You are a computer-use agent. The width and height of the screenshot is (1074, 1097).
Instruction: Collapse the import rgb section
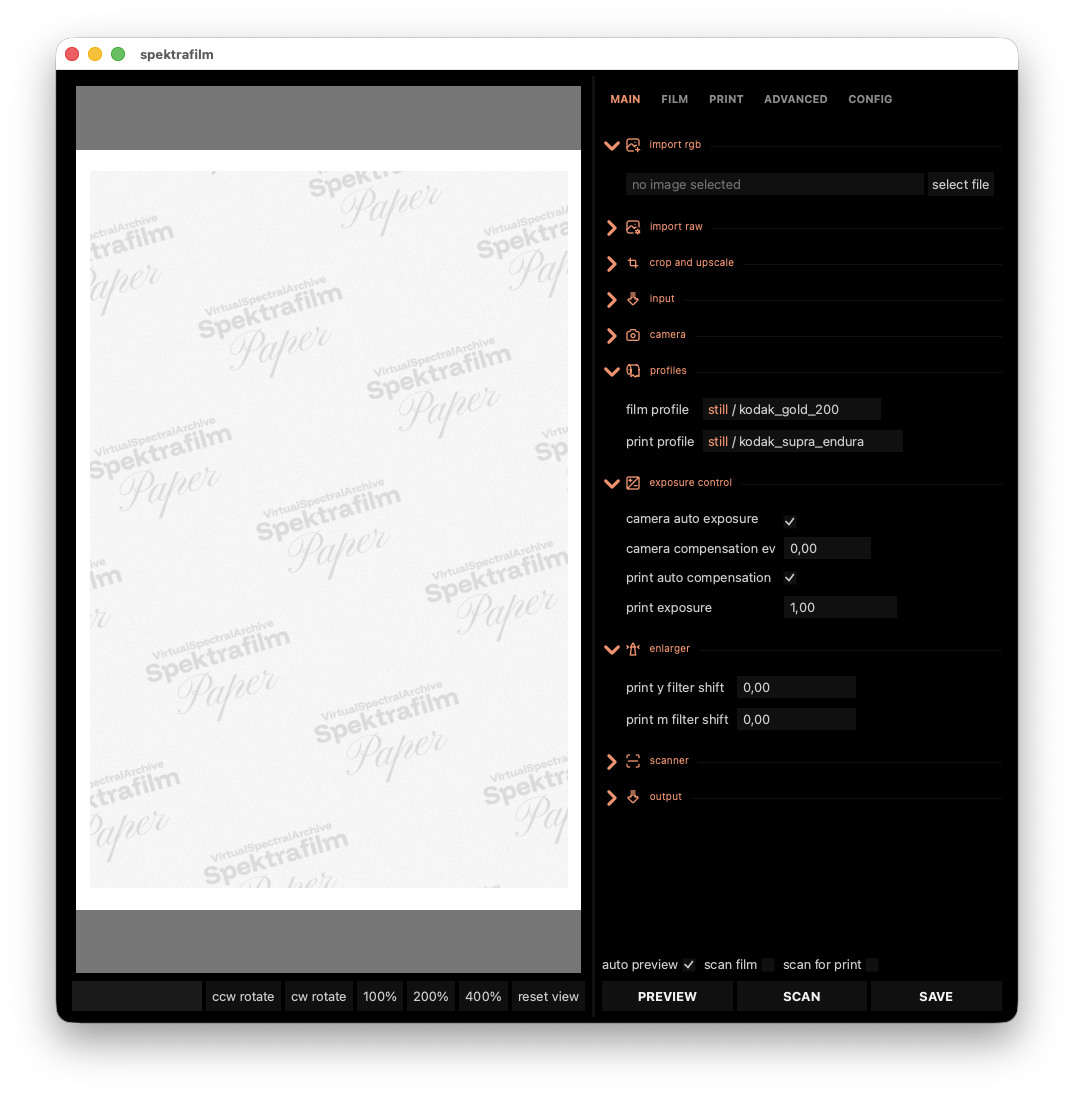pos(612,146)
